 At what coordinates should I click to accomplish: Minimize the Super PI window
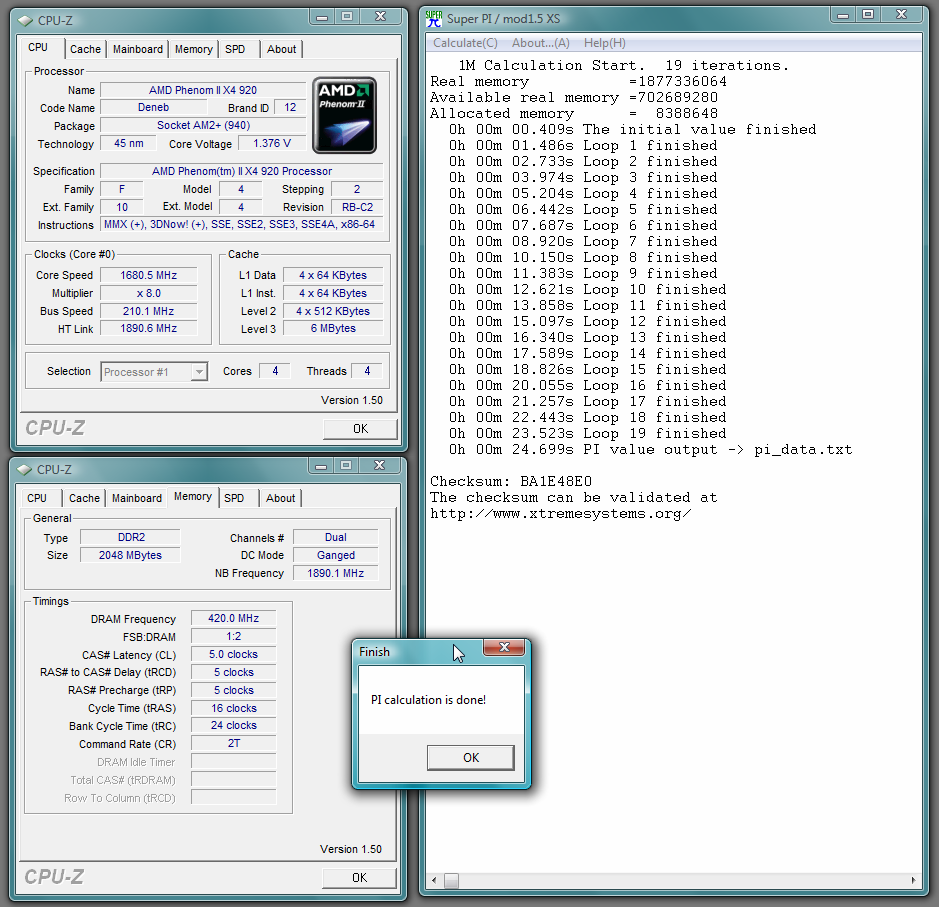[x=843, y=16]
